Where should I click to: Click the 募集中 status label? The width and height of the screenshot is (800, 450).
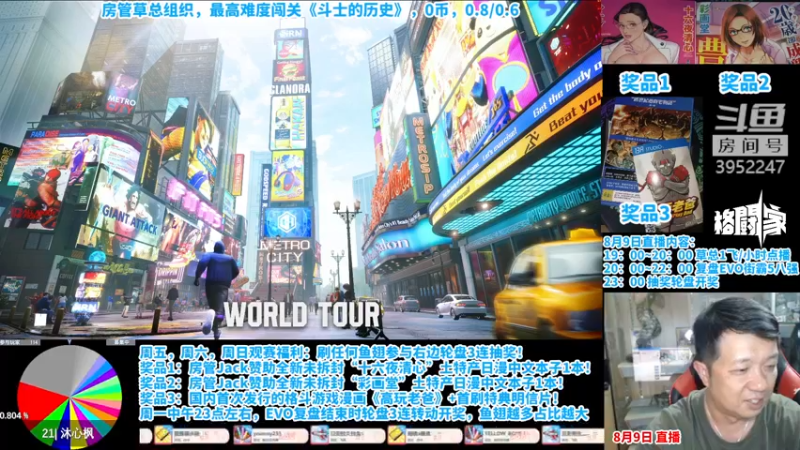tap(121, 342)
